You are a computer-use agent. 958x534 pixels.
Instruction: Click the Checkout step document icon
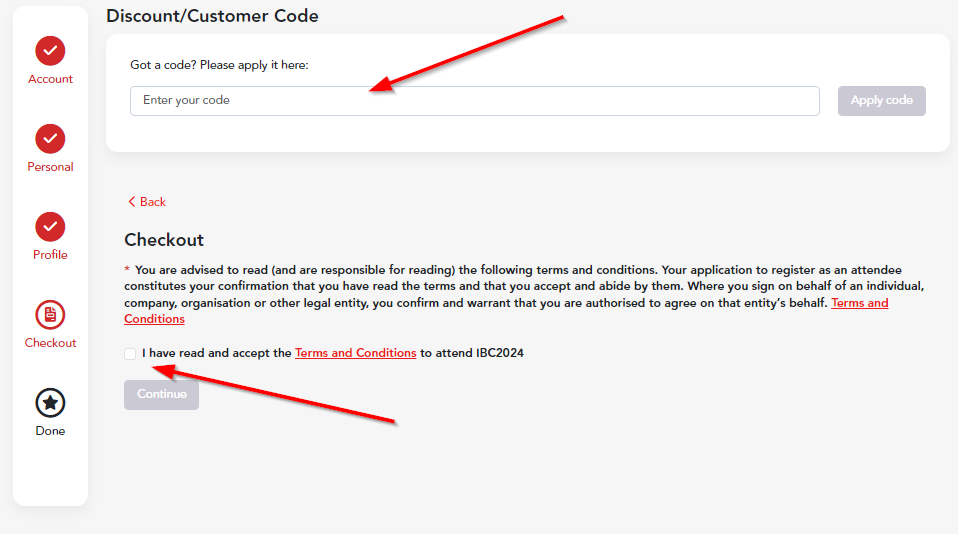[x=50, y=315]
